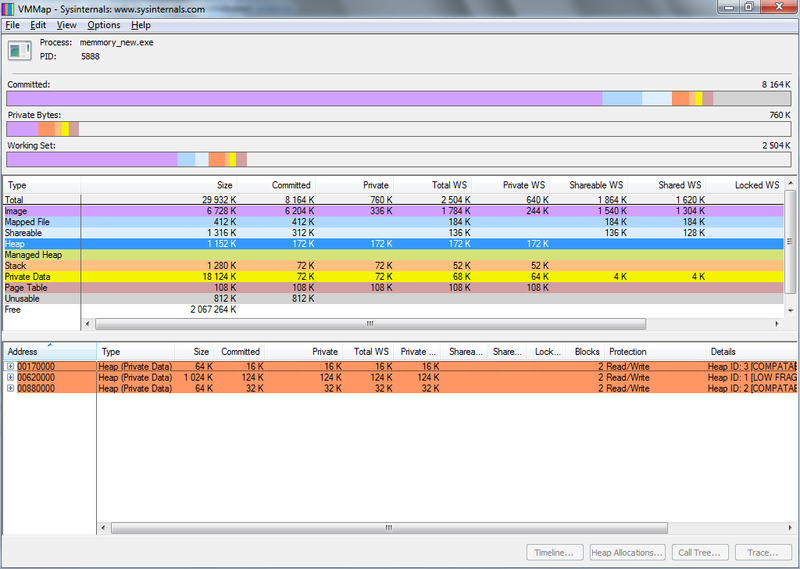Click the purple Image segment in Committed bar

pyautogui.click(x=305, y=99)
